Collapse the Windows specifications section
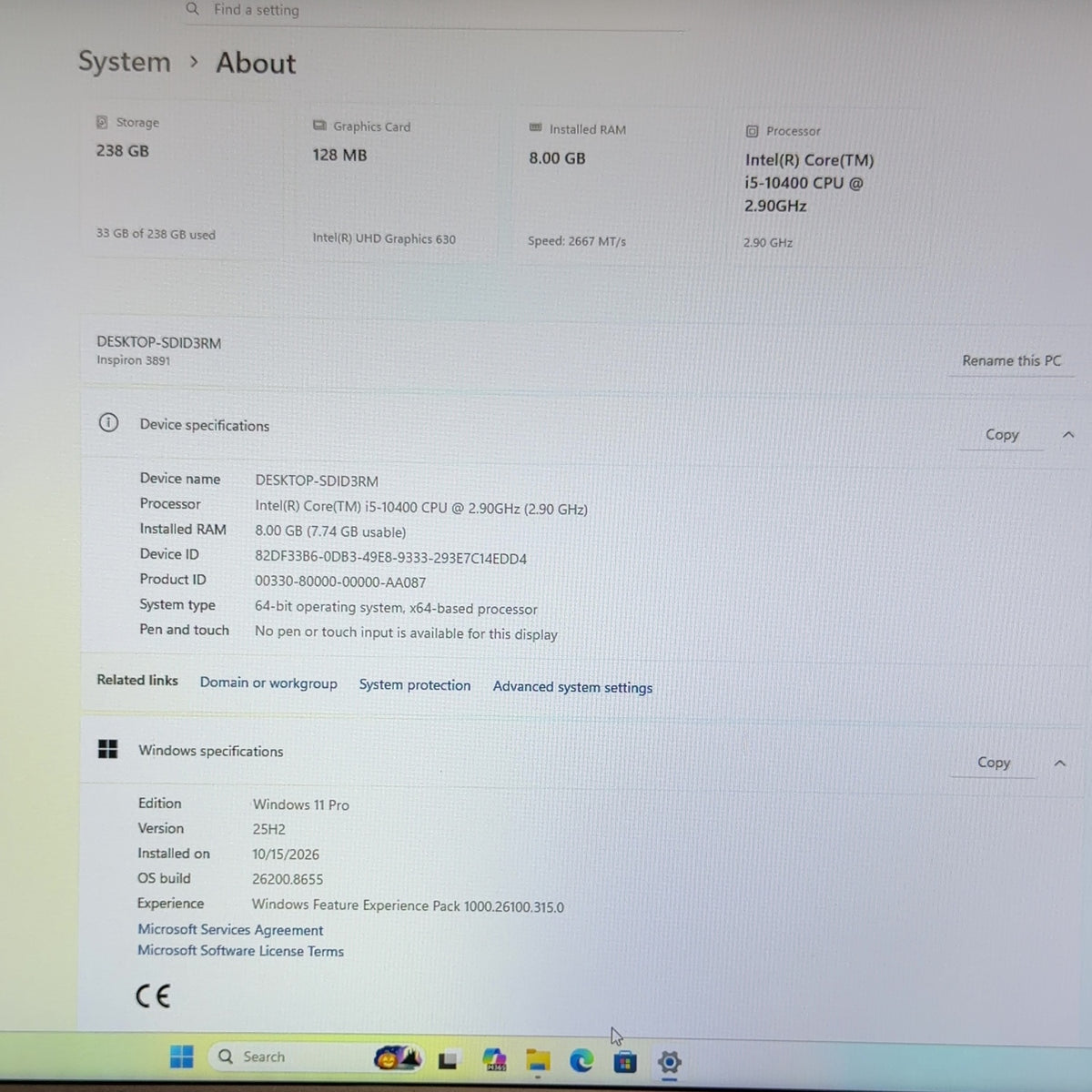Screen dimensions: 1092x1092 pyautogui.click(x=1060, y=763)
